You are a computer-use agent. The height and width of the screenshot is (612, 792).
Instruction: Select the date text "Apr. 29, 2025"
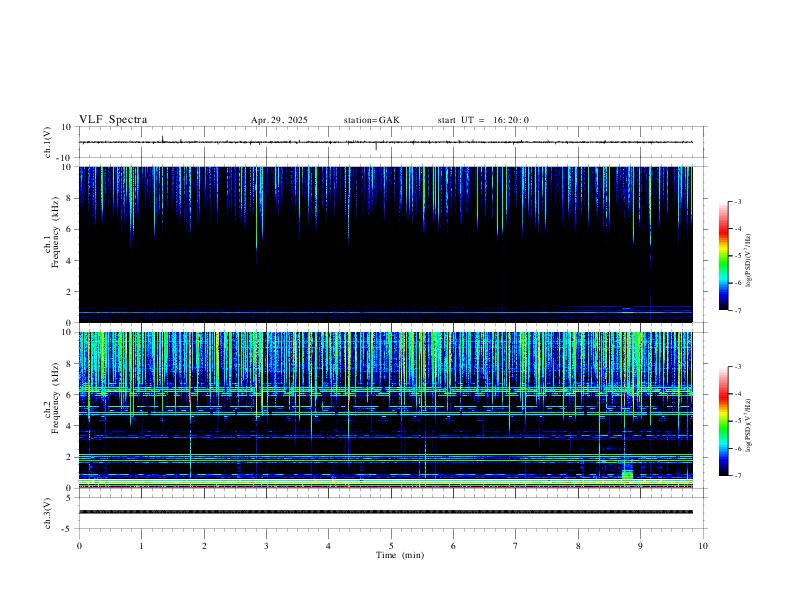(279, 120)
